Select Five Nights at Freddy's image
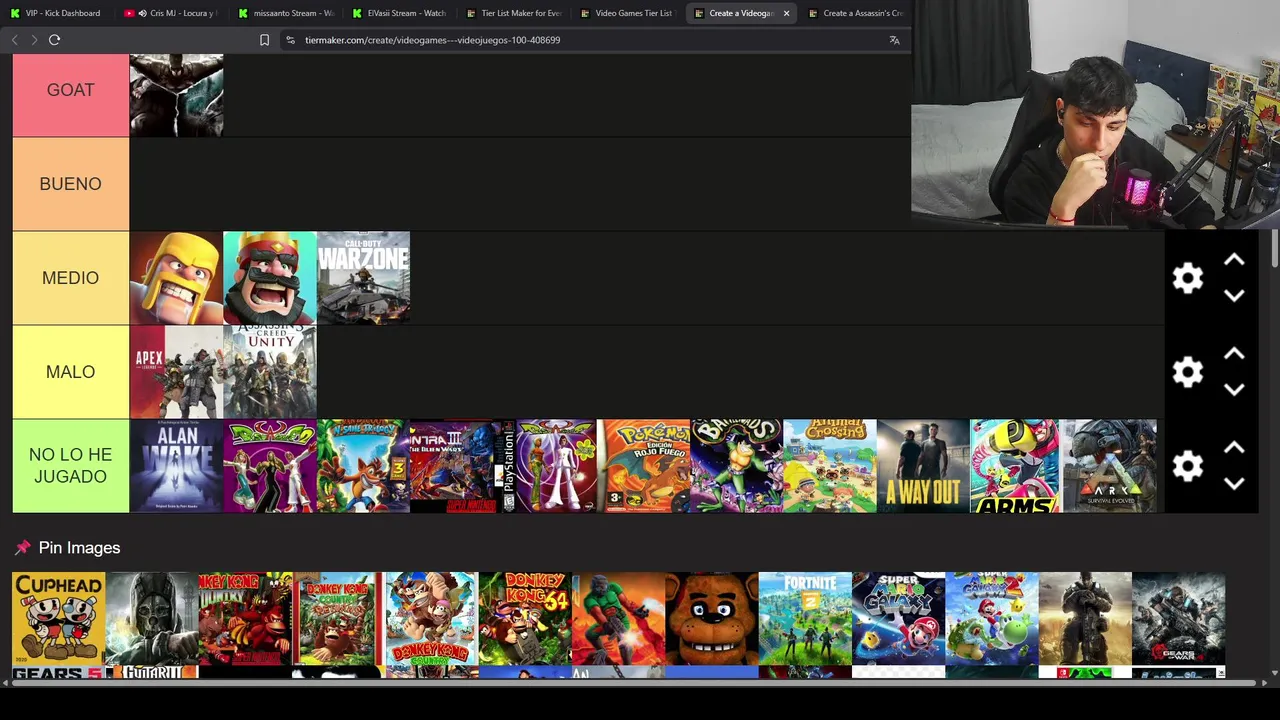 [712, 618]
